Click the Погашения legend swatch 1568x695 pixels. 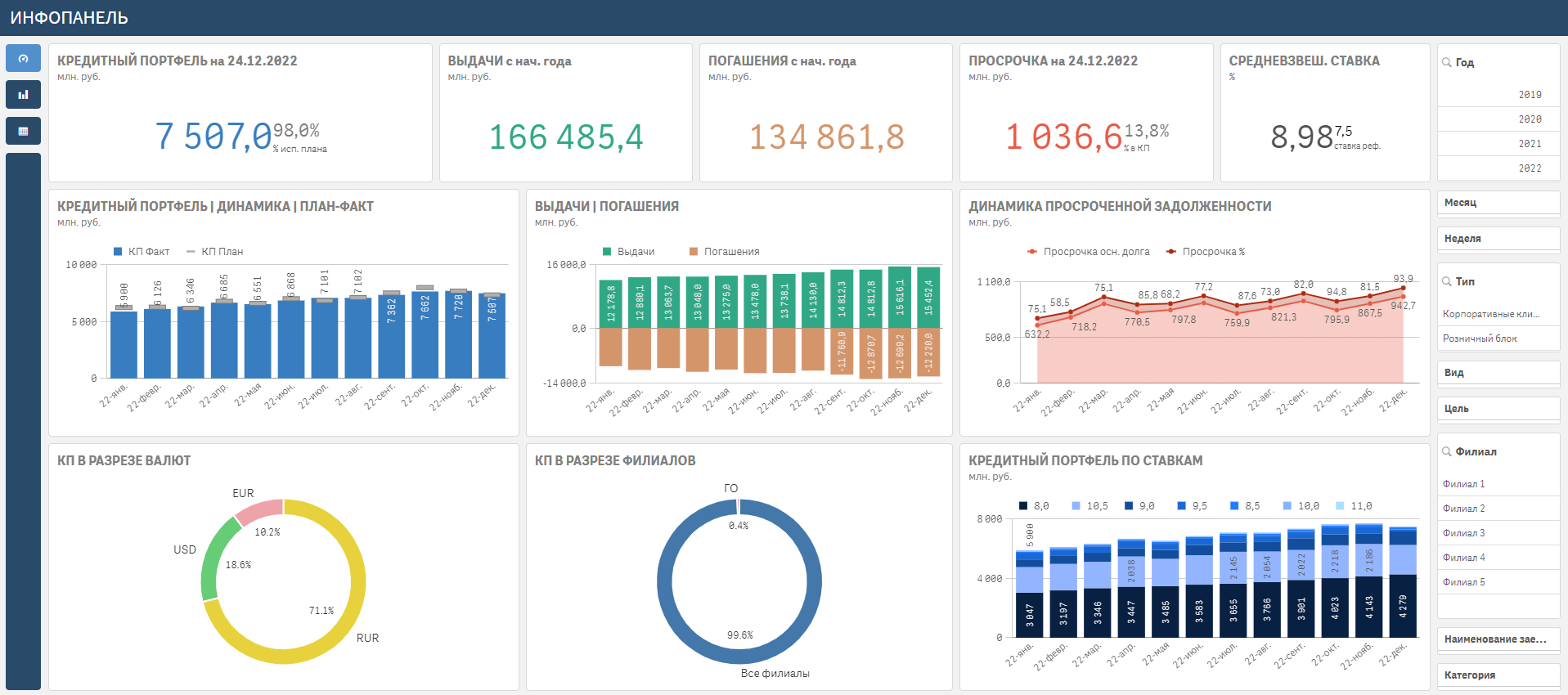point(694,252)
